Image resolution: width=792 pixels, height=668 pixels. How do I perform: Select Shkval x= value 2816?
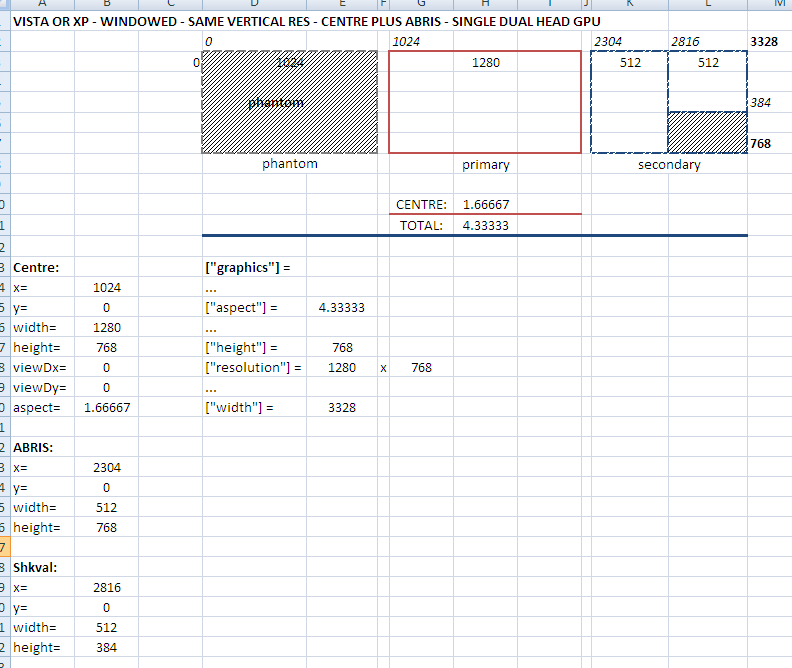click(x=107, y=587)
